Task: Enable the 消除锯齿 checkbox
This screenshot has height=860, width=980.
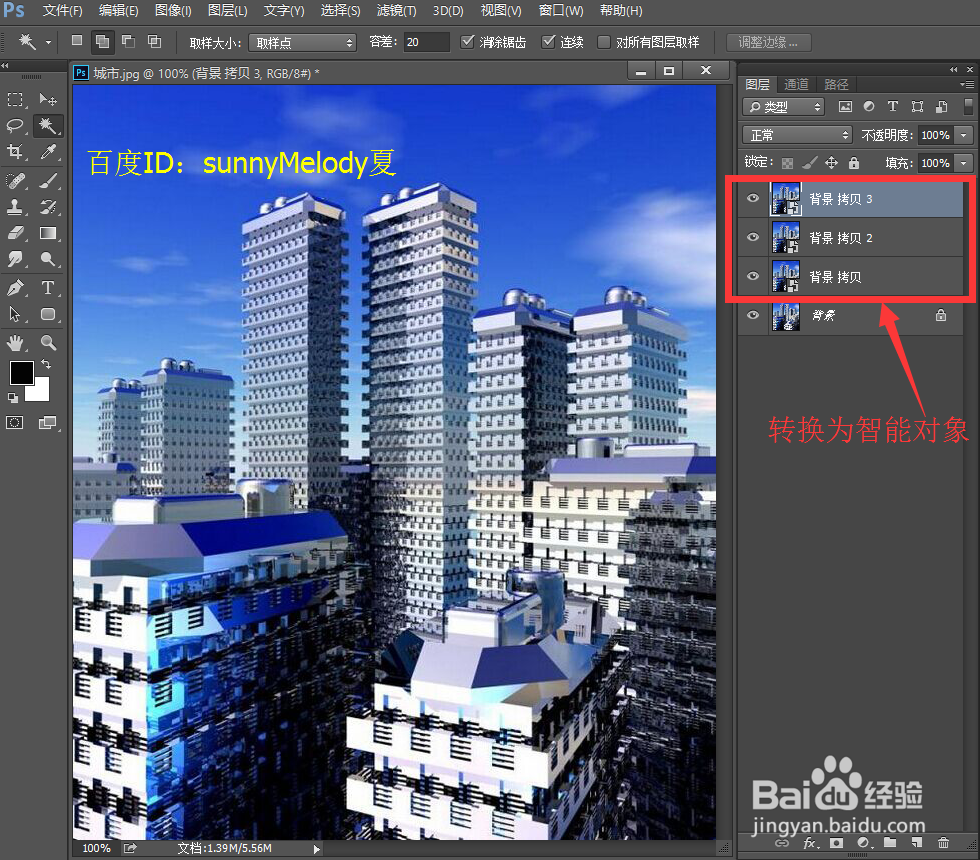Action: pos(467,41)
